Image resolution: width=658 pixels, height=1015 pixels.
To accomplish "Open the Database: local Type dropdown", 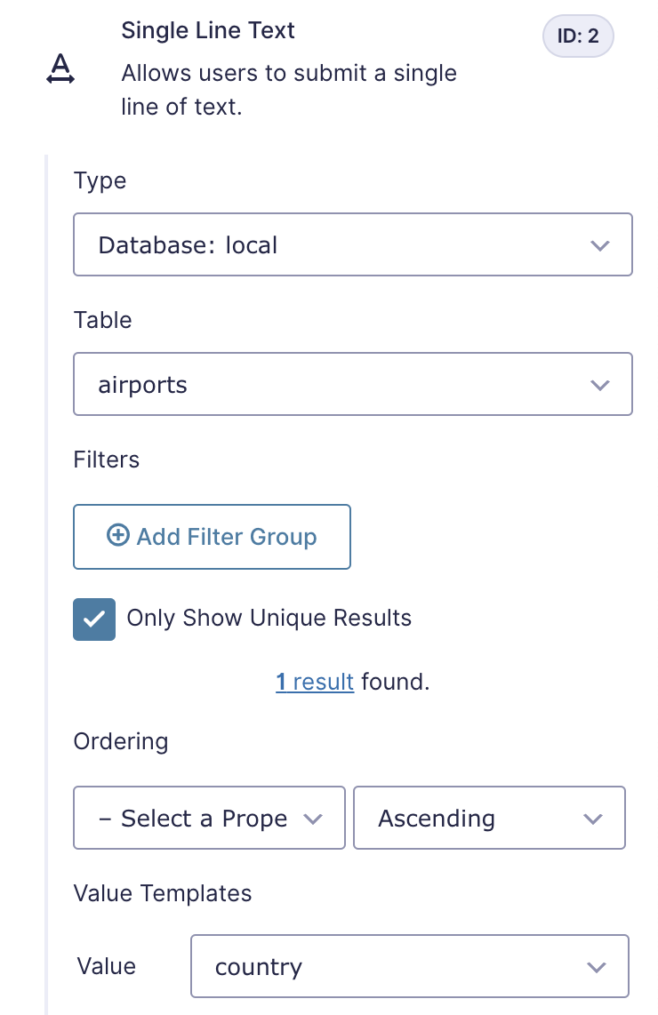I will (x=352, y=244).
